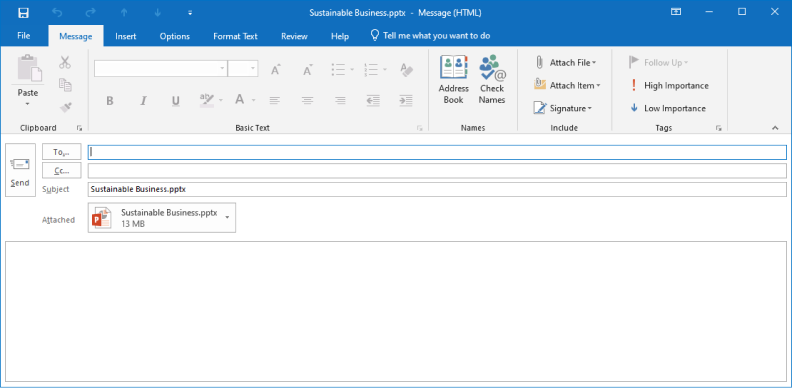The image size is (792, 388).
Task: Open the attachment dropdown arrow
Action: point(227,217)
